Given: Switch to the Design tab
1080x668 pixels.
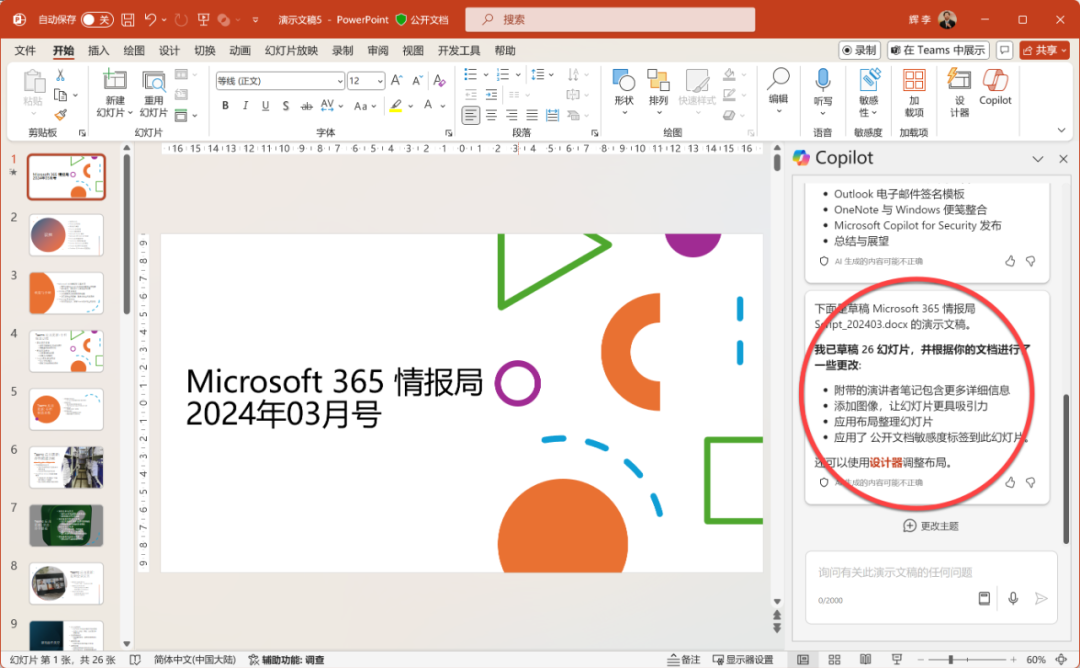Looking at the screenshot, I should [x=169, y=50].
